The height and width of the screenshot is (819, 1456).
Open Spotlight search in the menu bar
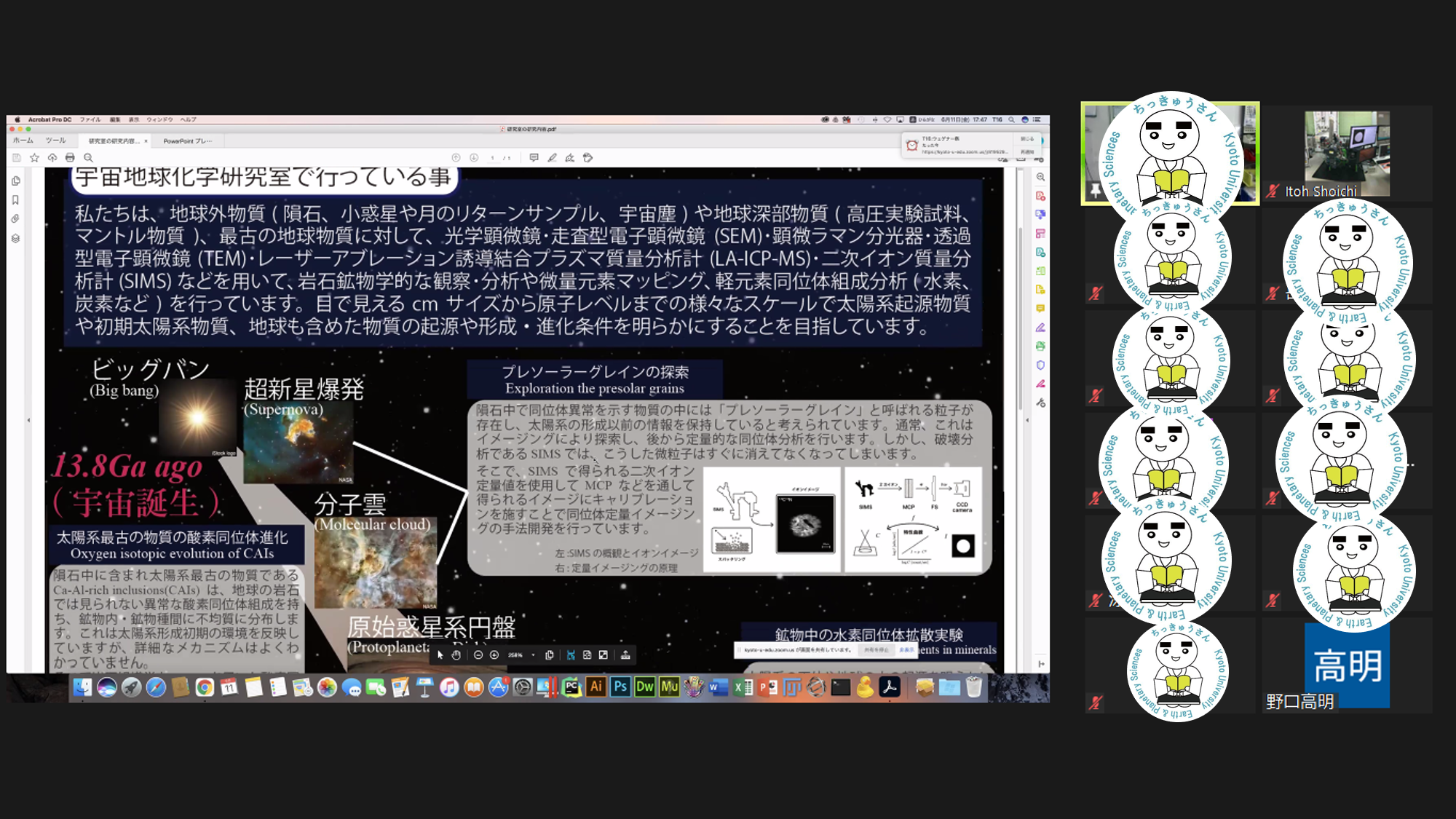coord(1011,119)
